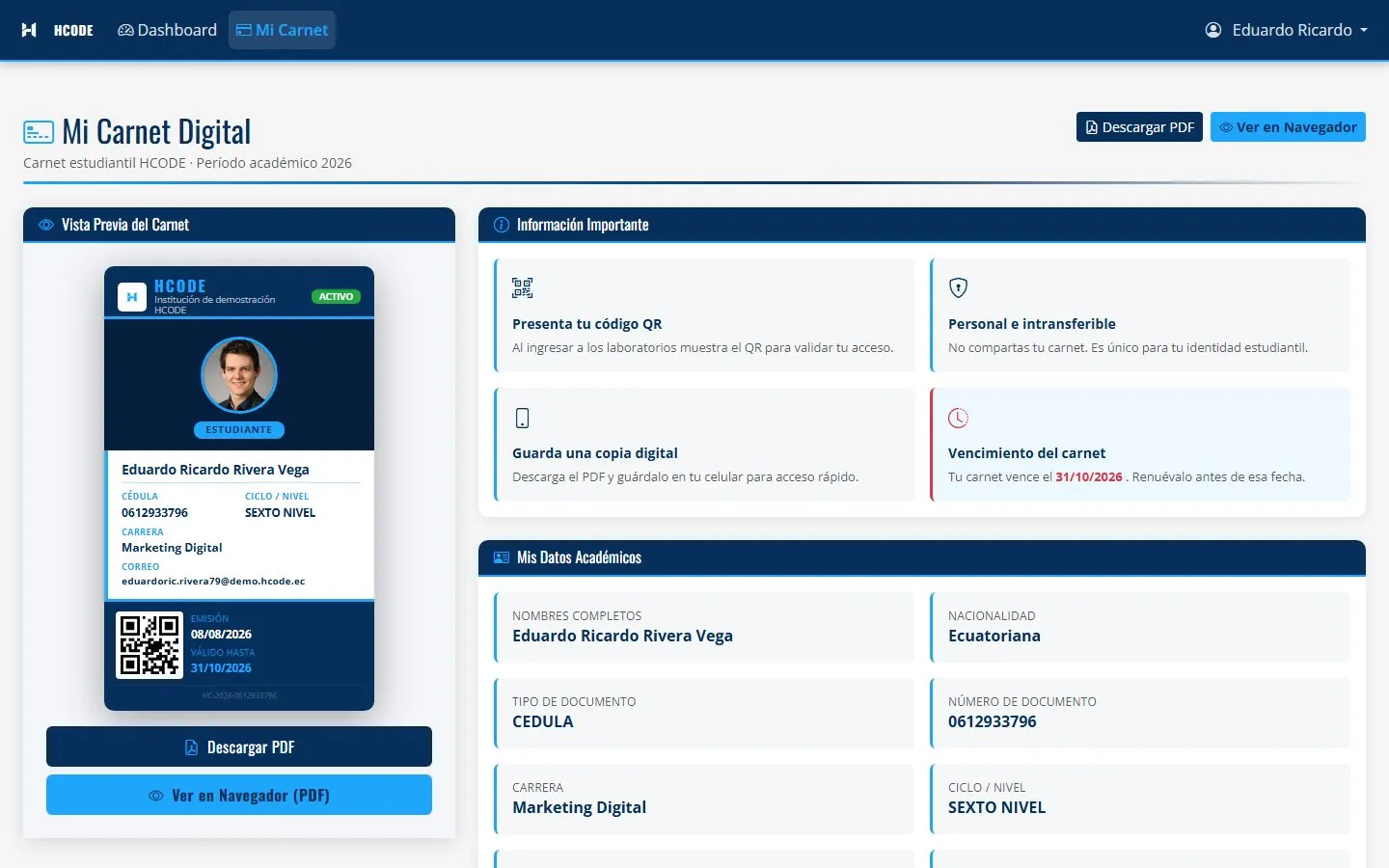
Task: Click the HCODE logo on the carnet card
Action: coord(132,297)
